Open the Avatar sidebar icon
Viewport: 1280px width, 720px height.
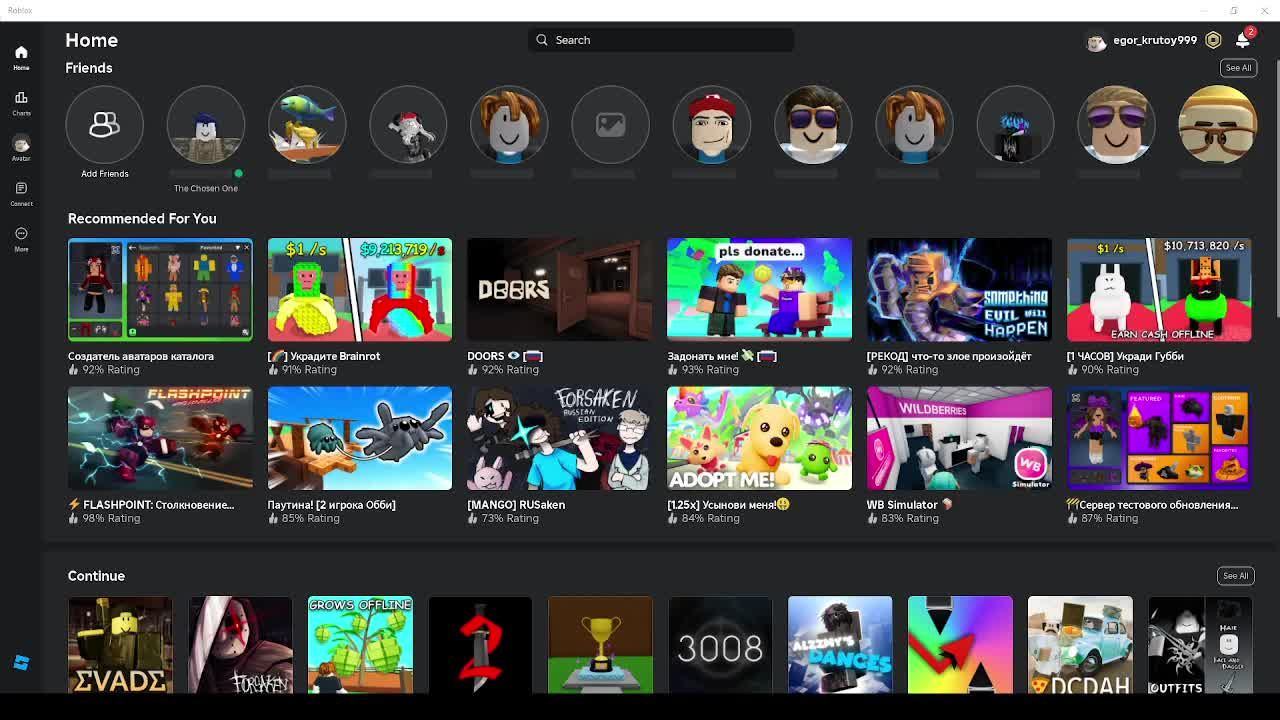(x=21, y=148)
